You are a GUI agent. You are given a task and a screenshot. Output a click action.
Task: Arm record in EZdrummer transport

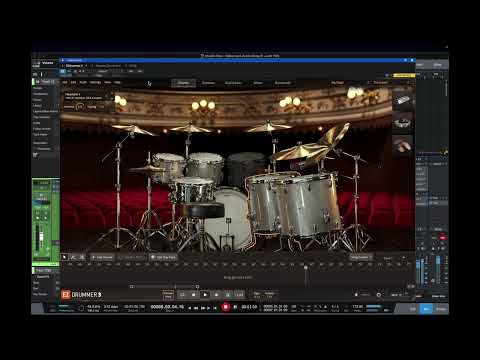(216, 295)
